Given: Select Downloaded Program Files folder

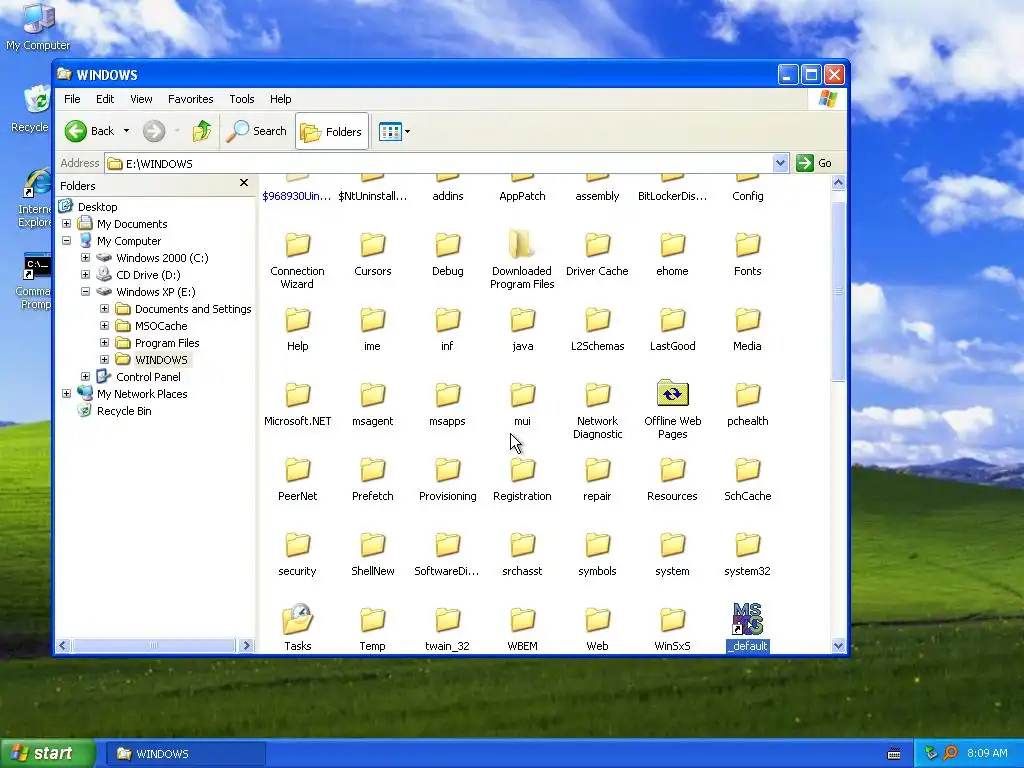Looking at the screenshot, I should [x=522, y=260].
